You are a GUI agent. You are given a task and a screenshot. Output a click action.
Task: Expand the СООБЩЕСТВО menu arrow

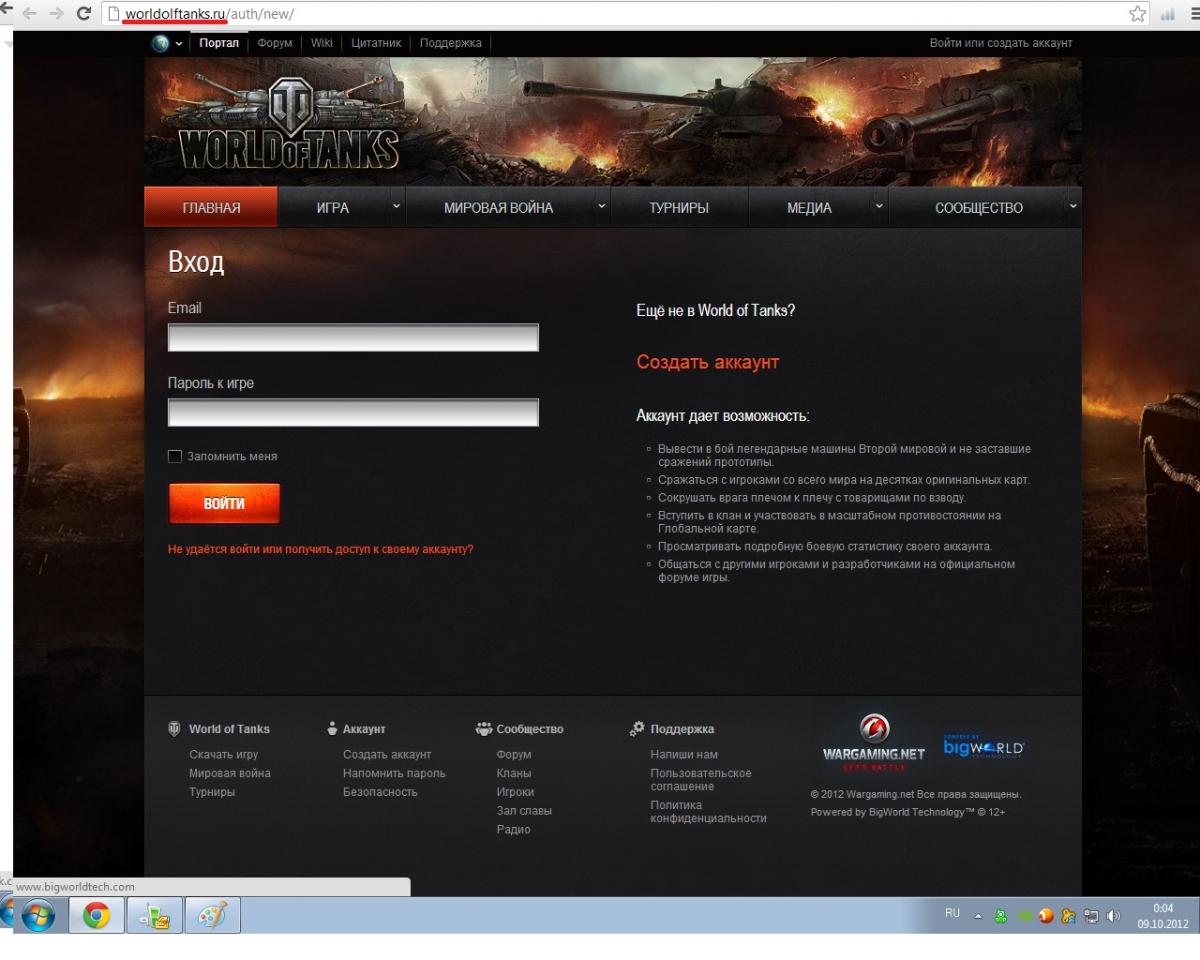(x=1072, y=207)
